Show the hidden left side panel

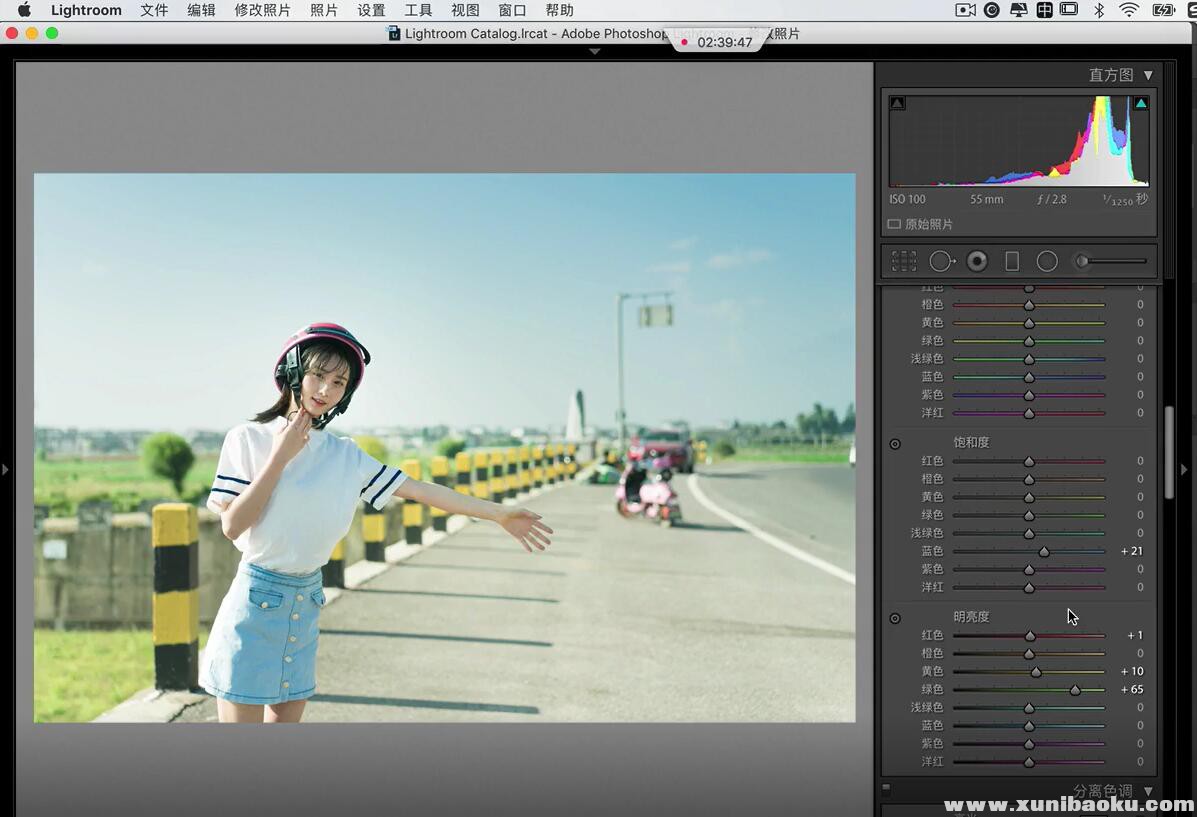pos(5,469)
